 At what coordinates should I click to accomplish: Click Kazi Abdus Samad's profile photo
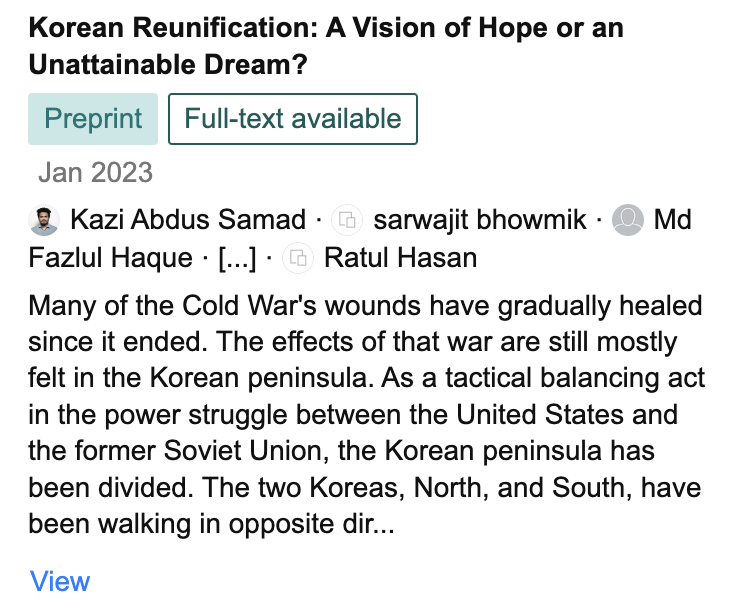[x=45, y=220]
